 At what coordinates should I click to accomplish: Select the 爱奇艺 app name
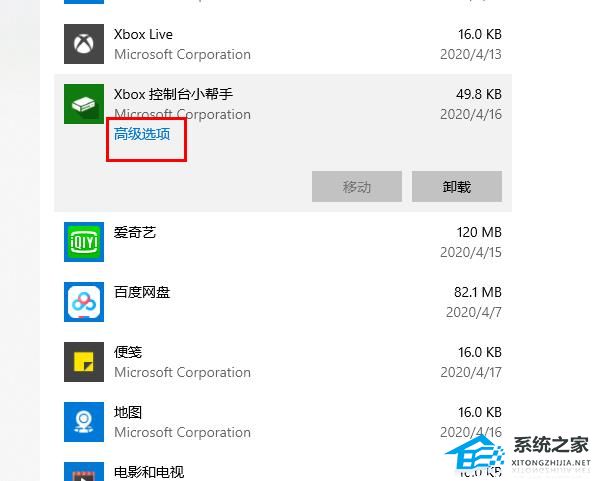click(135, 232)
